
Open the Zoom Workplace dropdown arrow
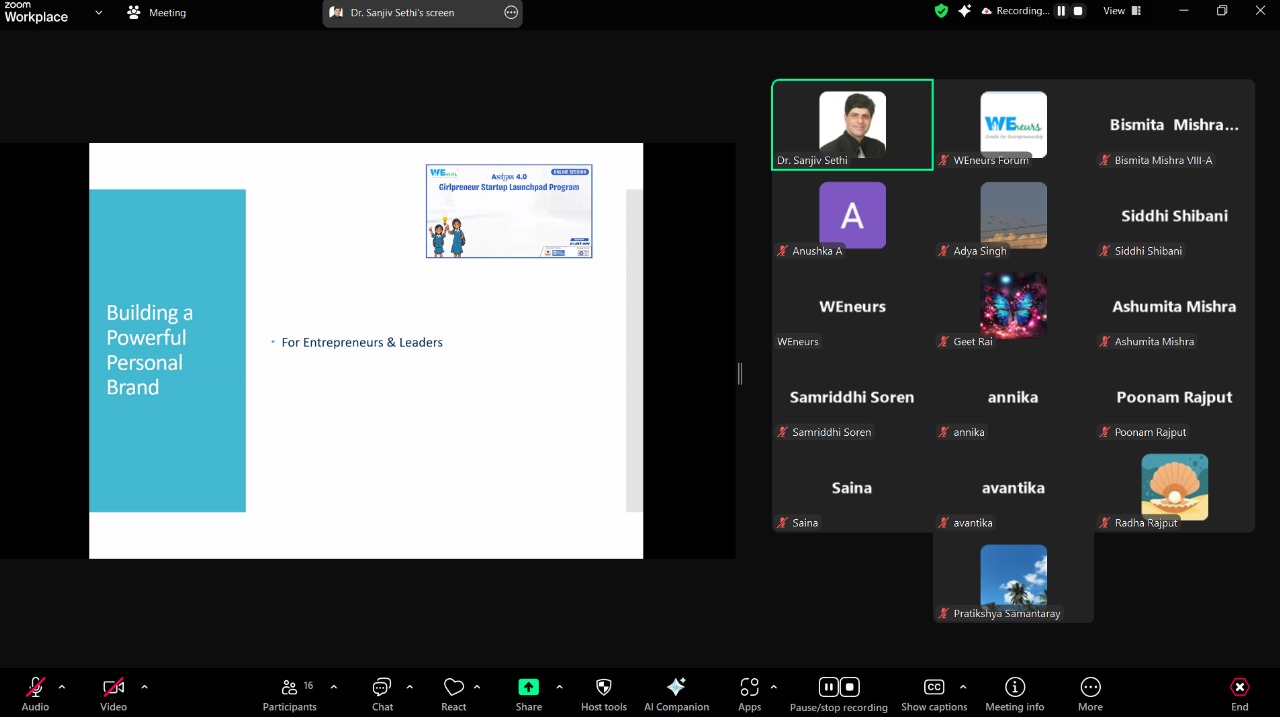pos(98,13)
